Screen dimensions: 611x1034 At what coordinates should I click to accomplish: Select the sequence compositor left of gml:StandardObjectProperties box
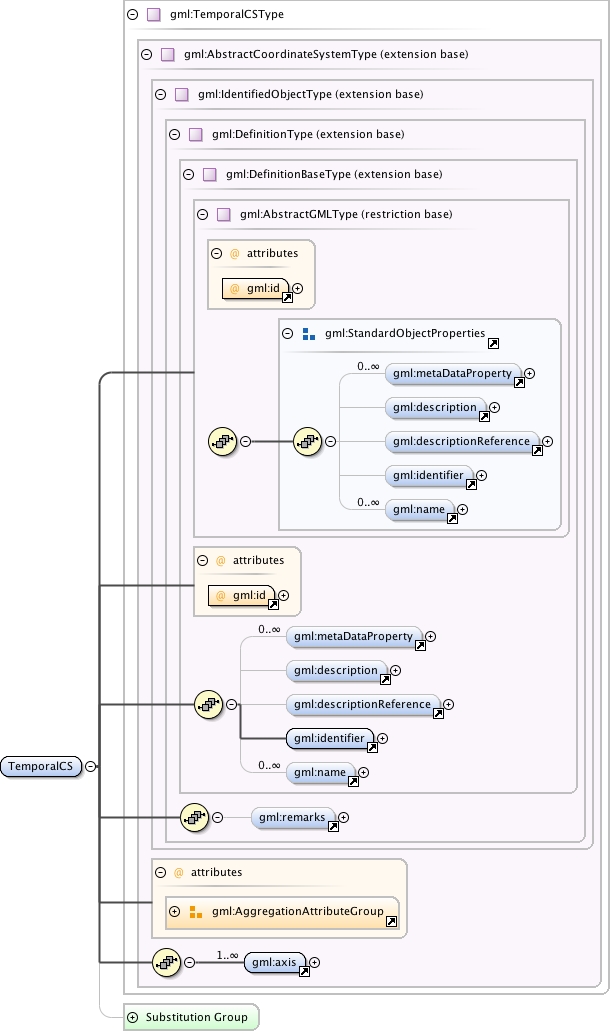click(223, 442)
